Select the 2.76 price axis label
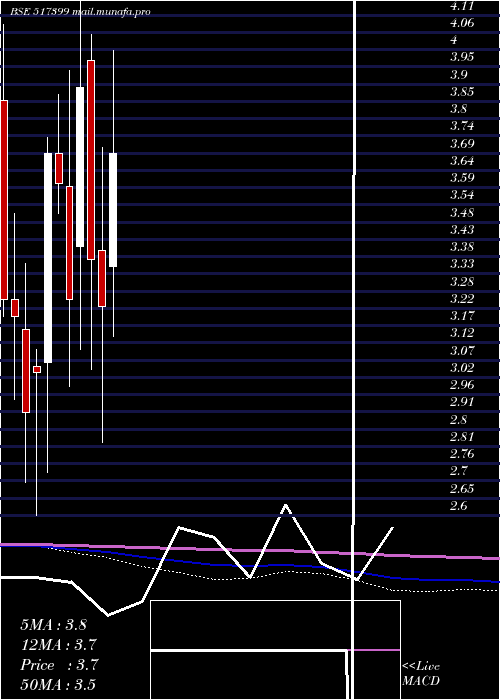 (x=462, y=454)
